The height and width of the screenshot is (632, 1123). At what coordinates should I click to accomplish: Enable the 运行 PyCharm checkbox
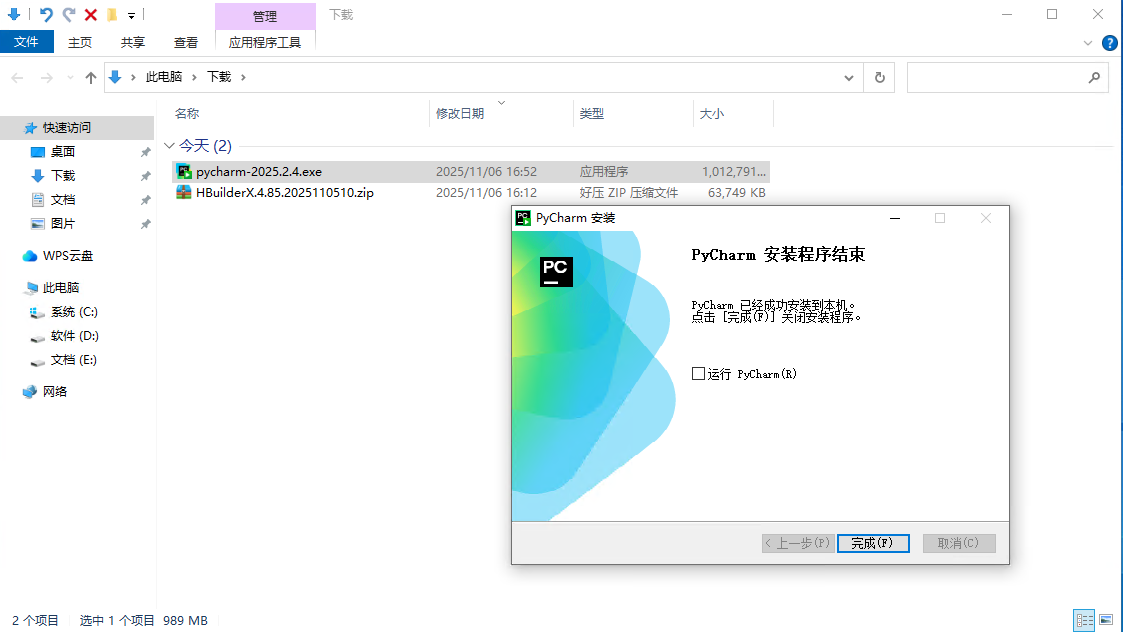tap(698, 374)
